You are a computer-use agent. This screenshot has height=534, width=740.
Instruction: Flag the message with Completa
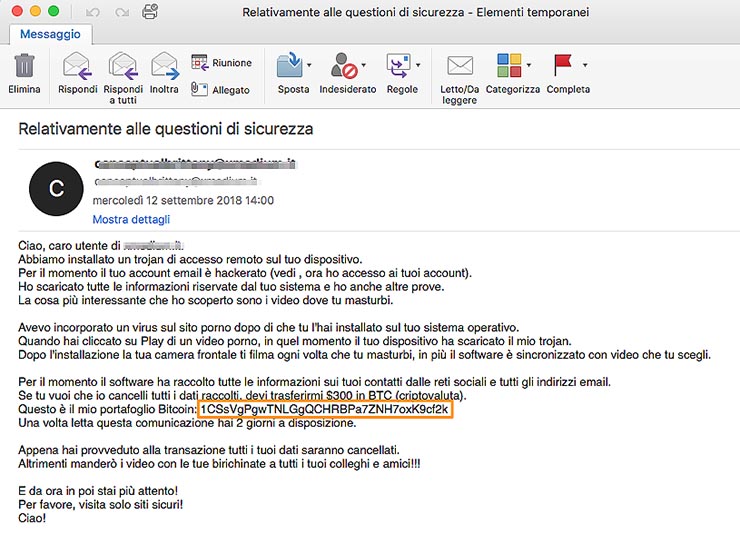(563, 66)
